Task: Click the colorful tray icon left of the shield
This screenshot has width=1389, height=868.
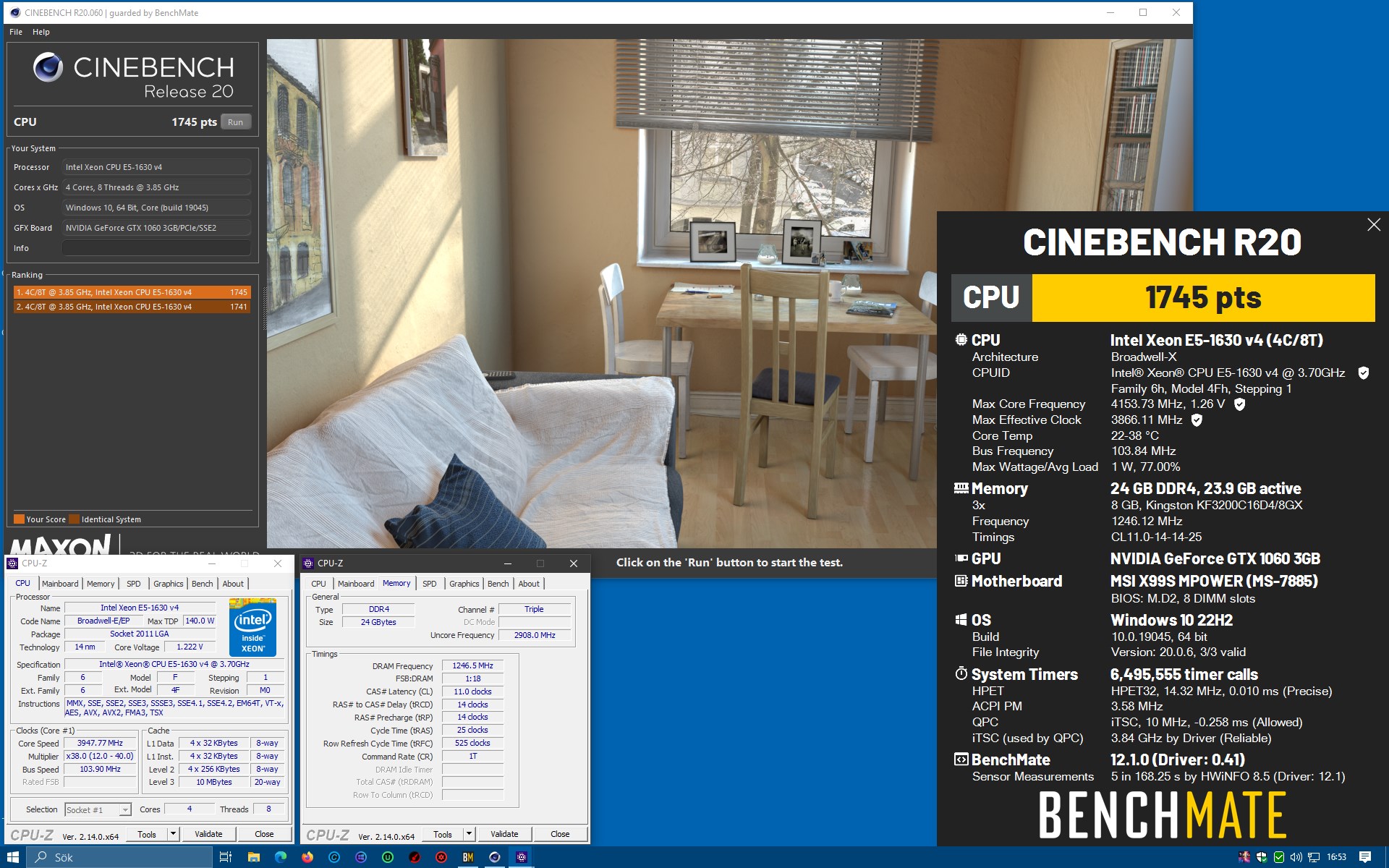Action: point(1244,857)
